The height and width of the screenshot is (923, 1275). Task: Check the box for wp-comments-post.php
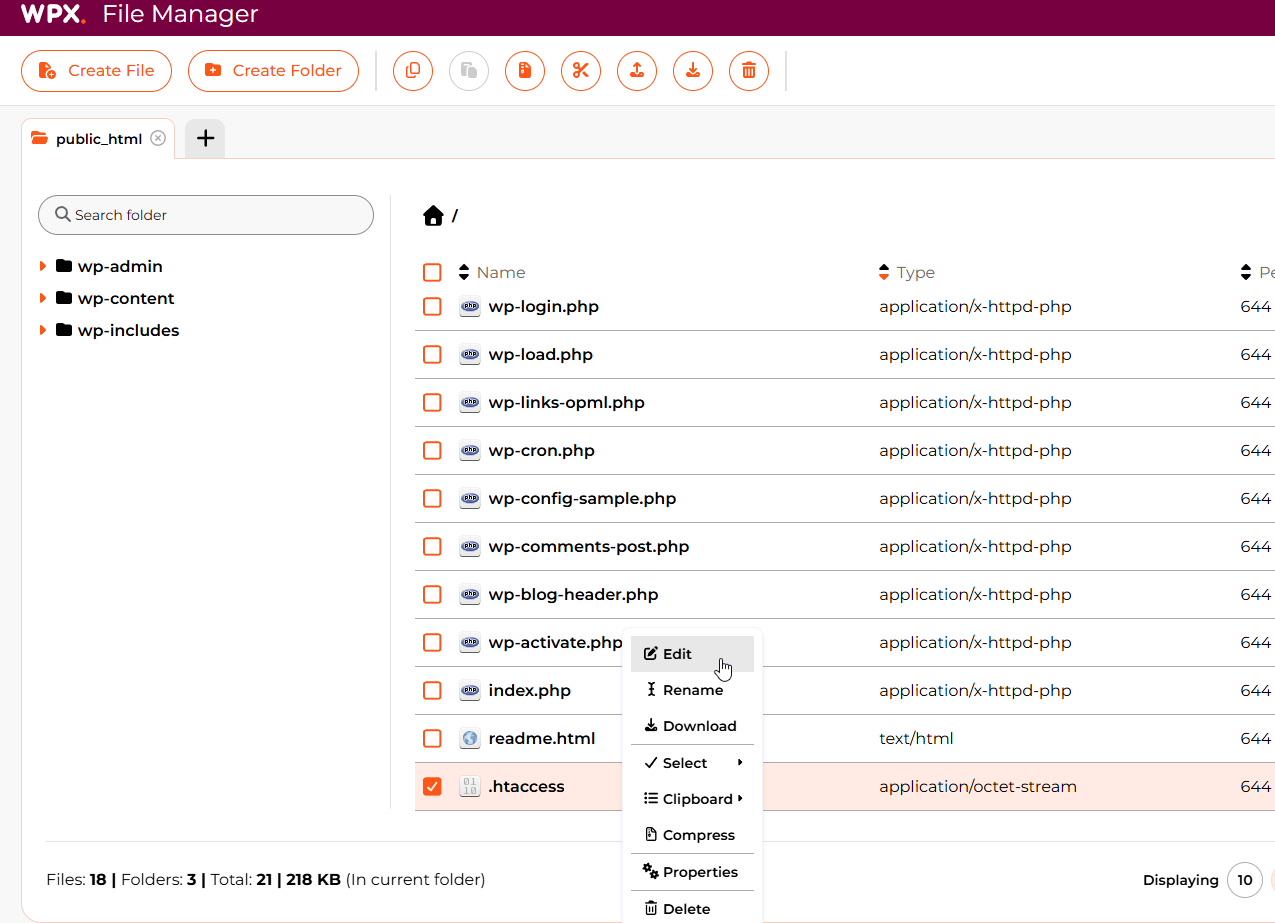click(x=432, y=547)
